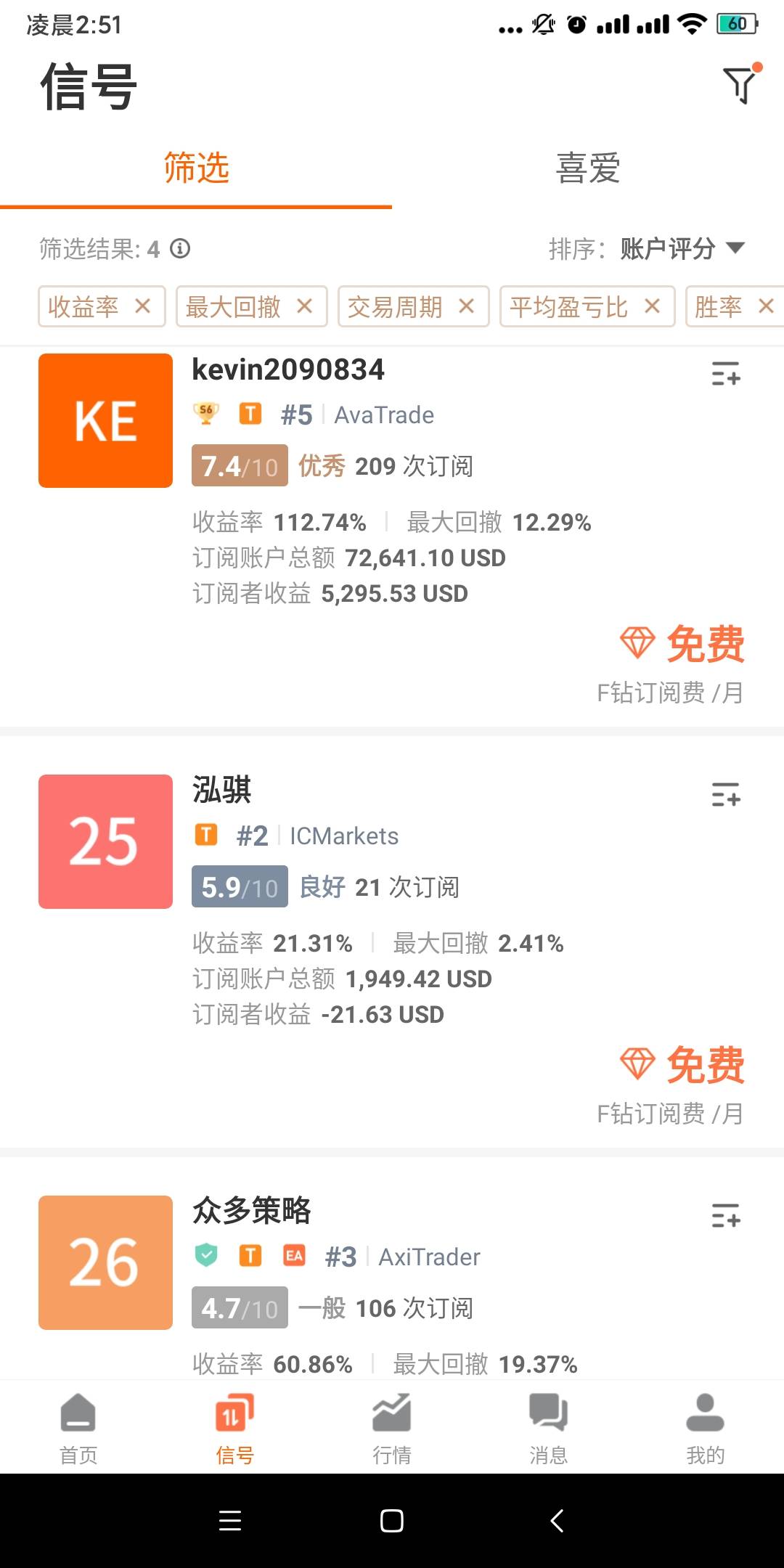The height and width of the screenshot is (1568, 784).
Task: Tap the 免费 subscription price for 泓骐
Action: (683, 1066)
